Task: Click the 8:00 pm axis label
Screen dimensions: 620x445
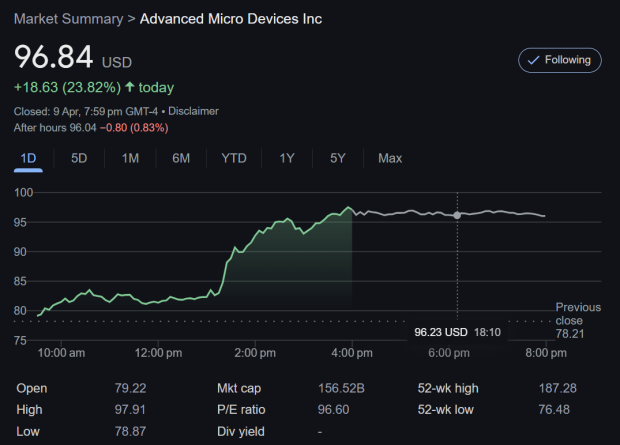Action: pyautogui.click(x=546, y=353)
